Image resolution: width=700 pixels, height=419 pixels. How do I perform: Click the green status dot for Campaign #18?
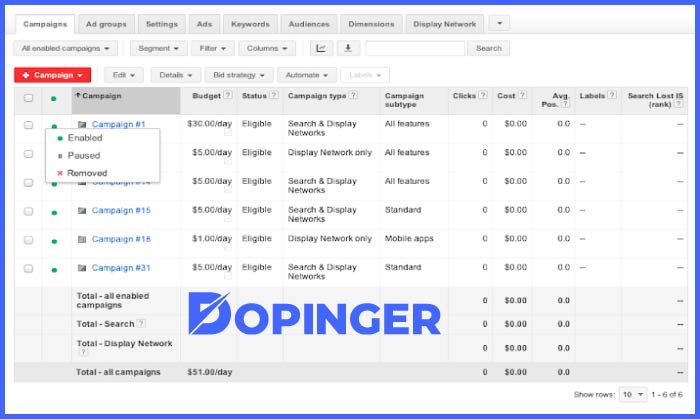pos(54,241)
